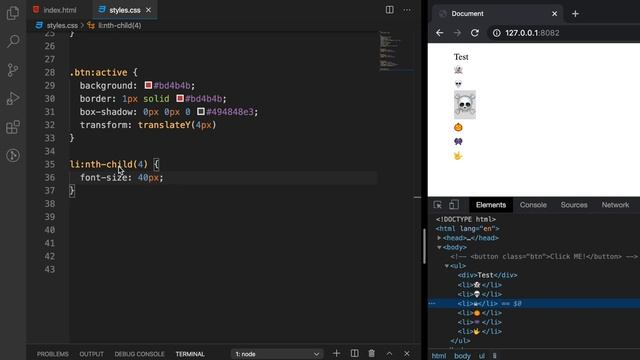
Task: Click the pumpkin emoji on page
Action: [x=458, y=127]
